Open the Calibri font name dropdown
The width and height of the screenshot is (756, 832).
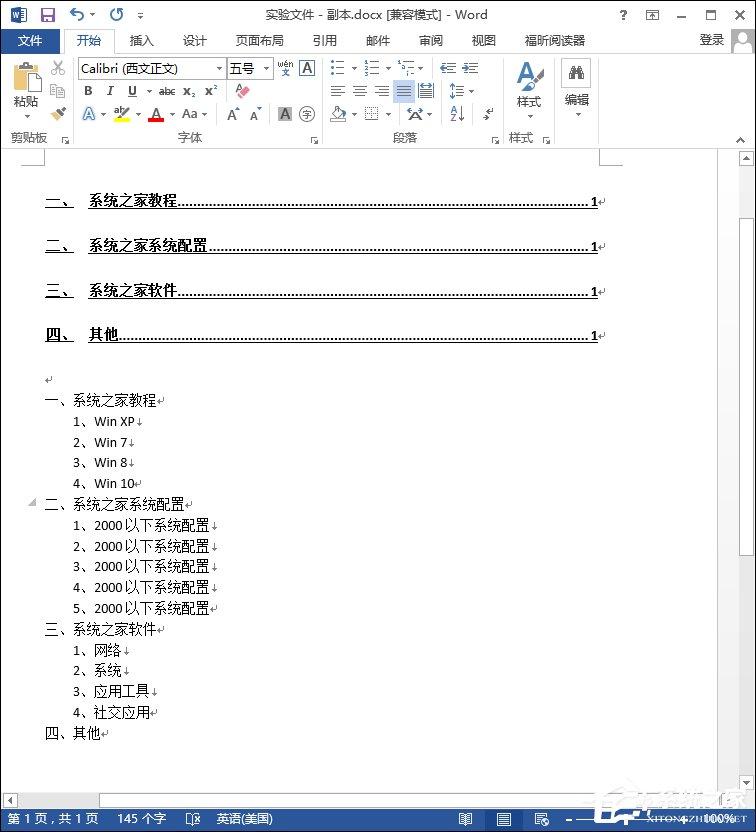(x=219, y=68)
